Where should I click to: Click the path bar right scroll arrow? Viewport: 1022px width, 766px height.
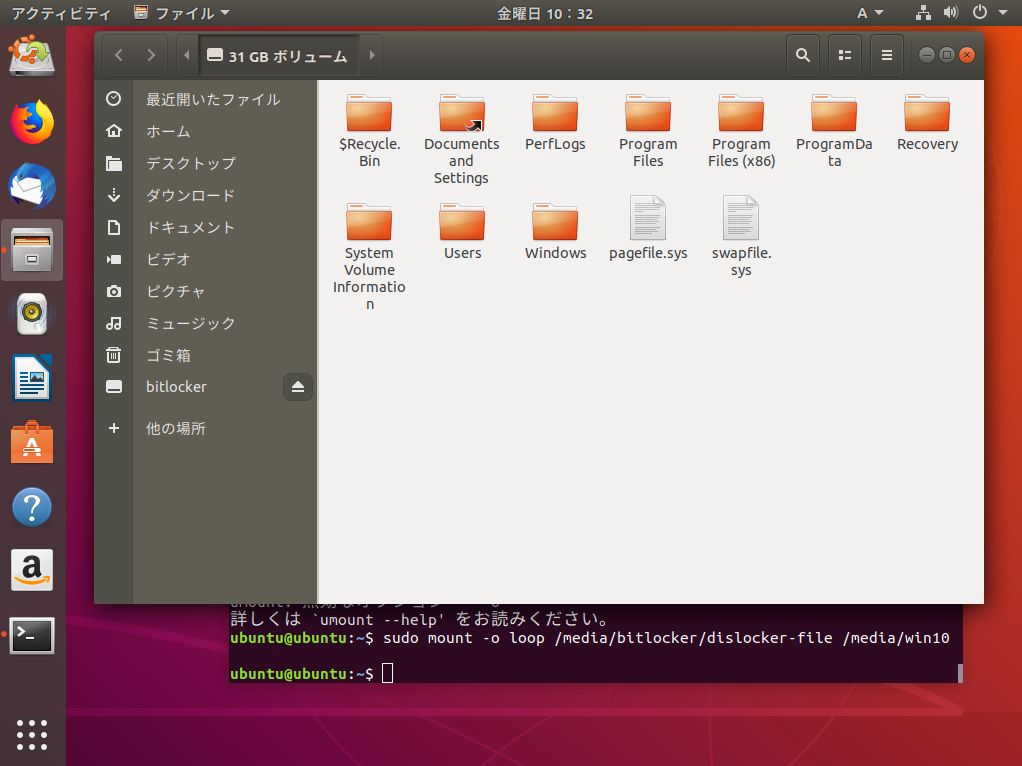tap(372, 55)
